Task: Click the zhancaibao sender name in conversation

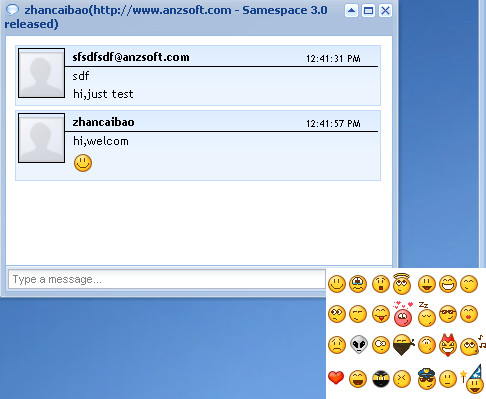Action: pos(103,122)
